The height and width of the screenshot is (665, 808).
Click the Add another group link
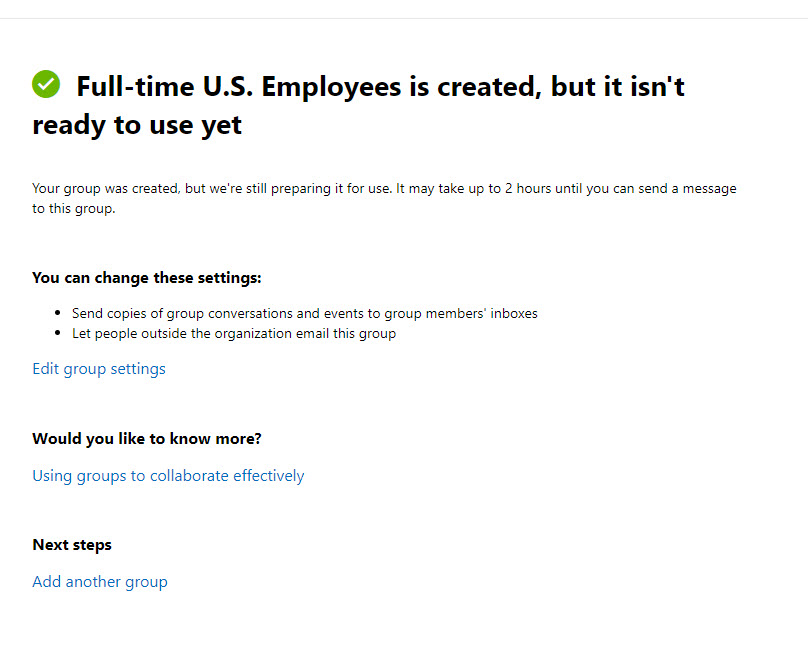point(100,582)
